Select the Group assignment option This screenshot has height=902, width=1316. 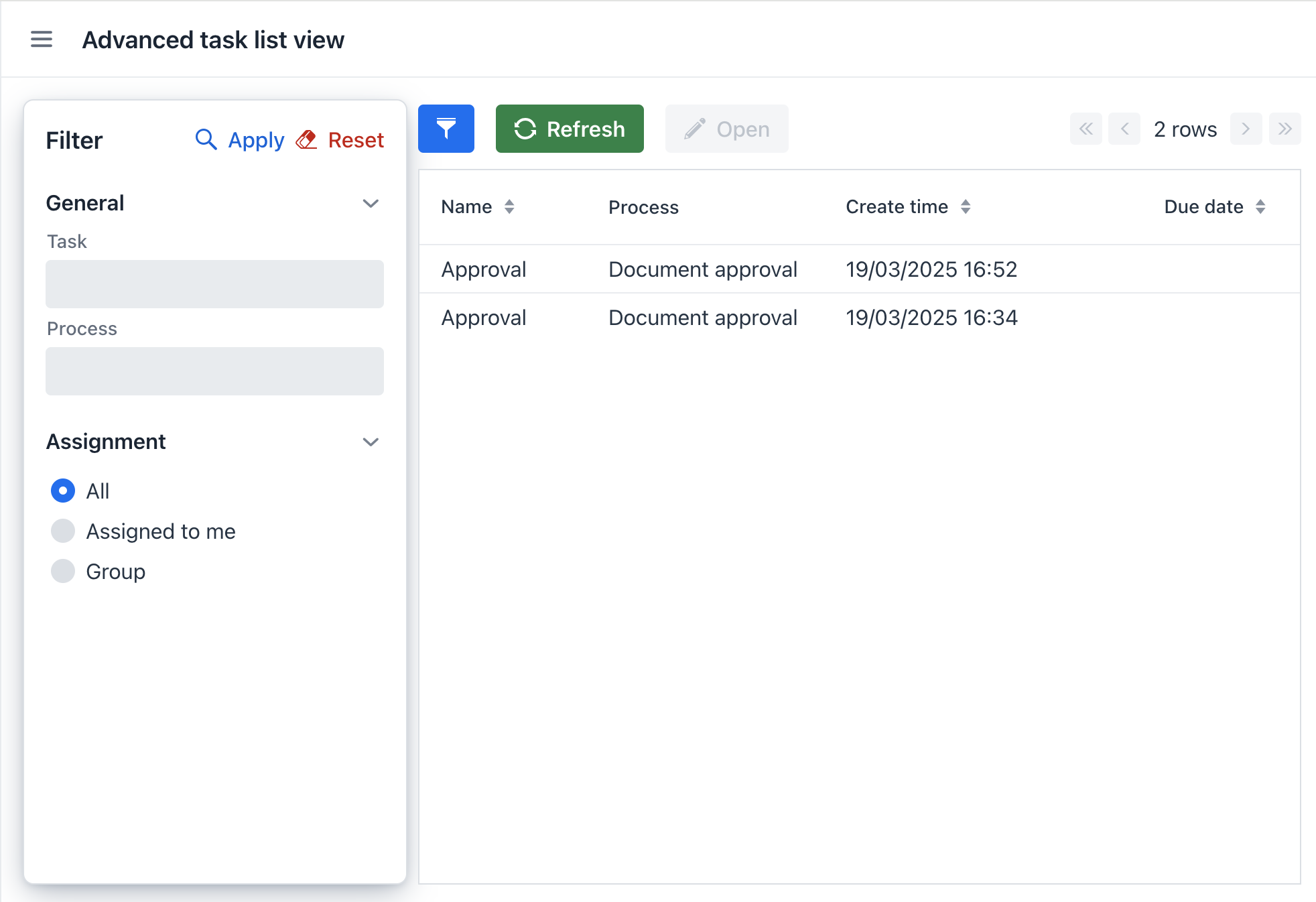point(62,571)
